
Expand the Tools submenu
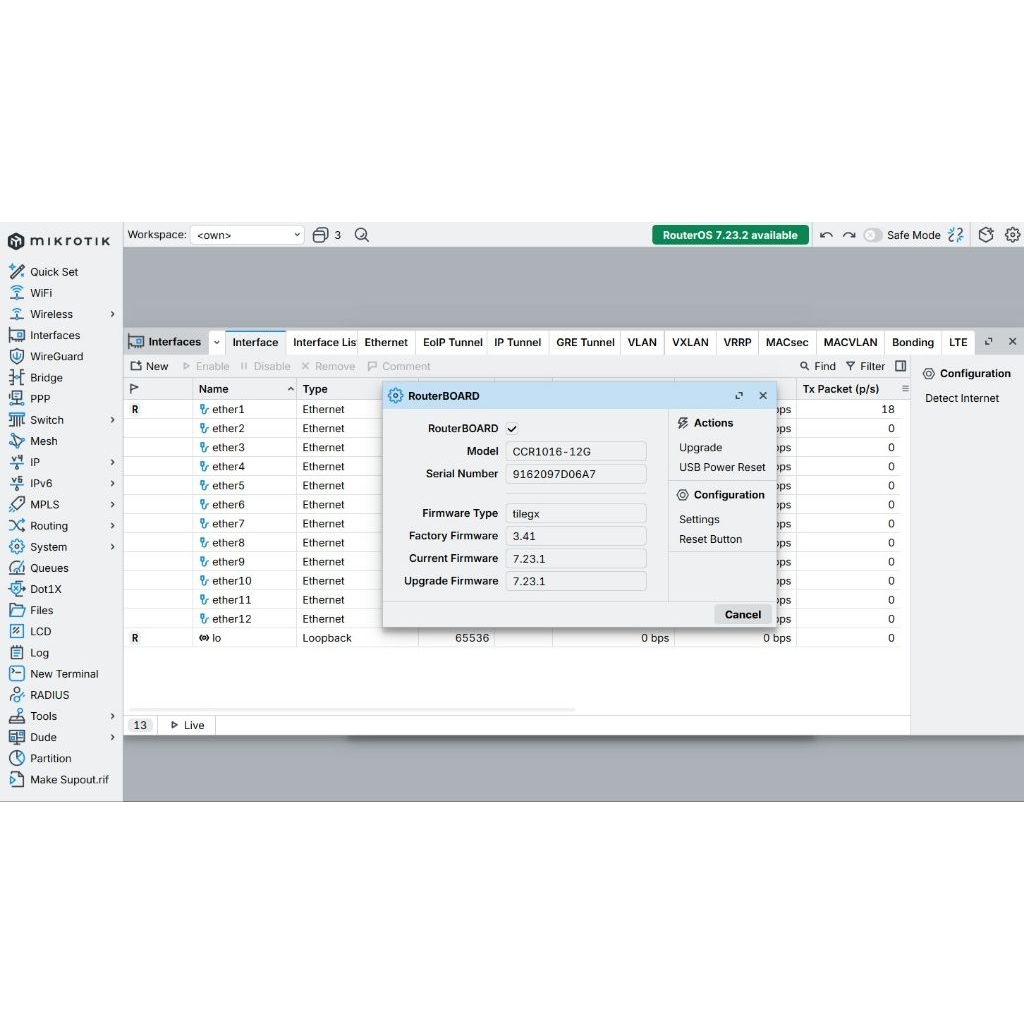[112, 716]
